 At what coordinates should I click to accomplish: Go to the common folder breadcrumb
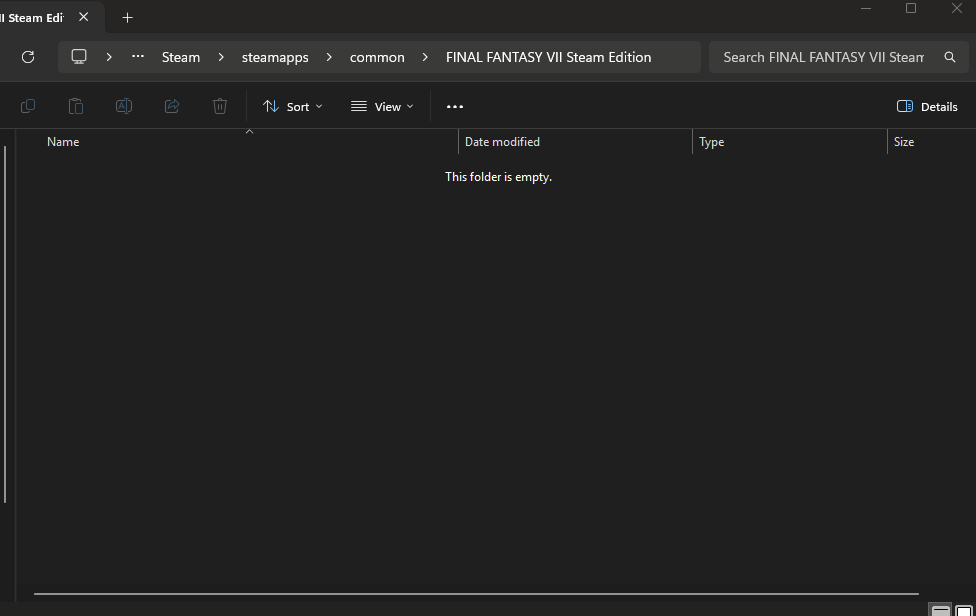377,57
